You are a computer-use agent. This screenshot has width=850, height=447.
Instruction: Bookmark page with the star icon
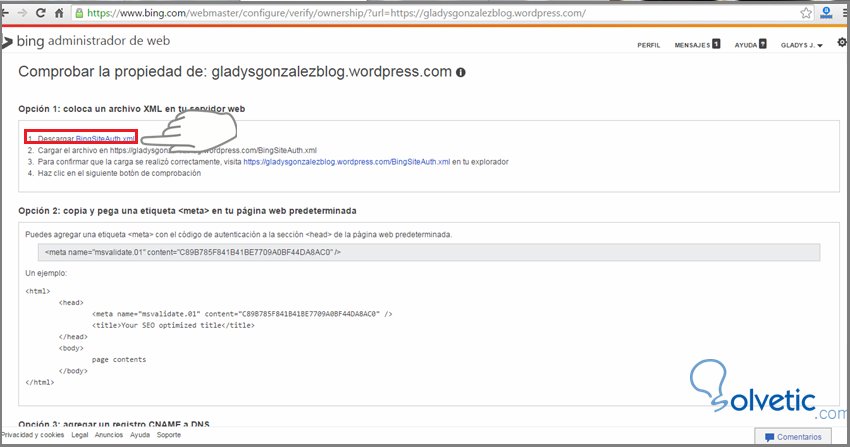(806, 13)
